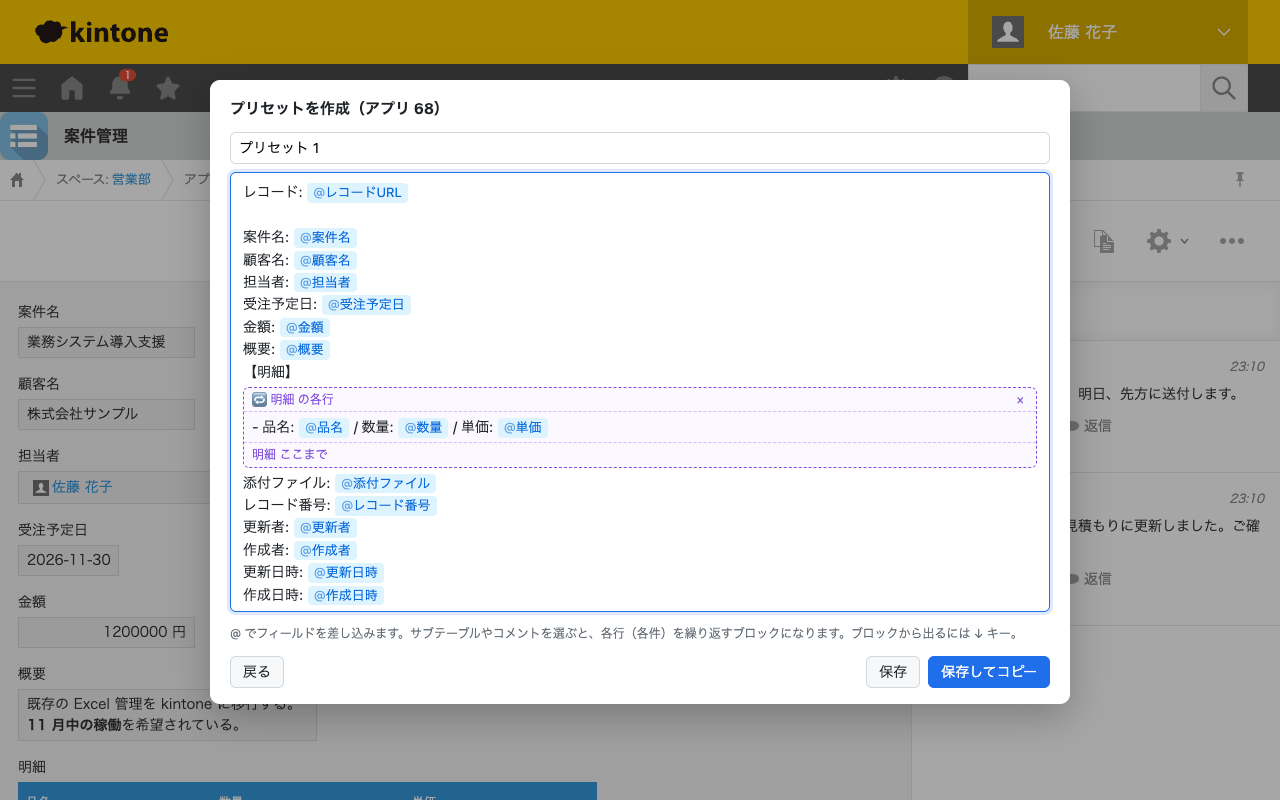Open 営業部 space breadcrumb link
This screenshot has width=1280, height=800.
pyautogui.click(x=131, y=179)
